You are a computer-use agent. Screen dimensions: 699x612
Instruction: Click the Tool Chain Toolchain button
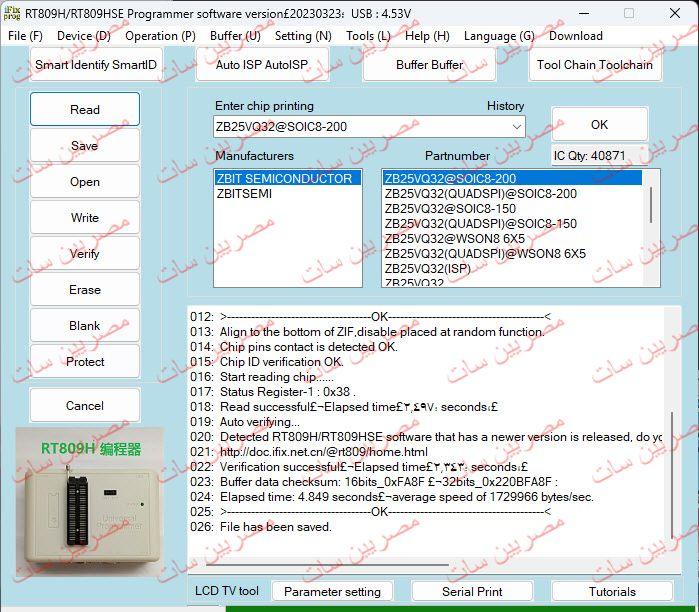[x=594, y=65]
